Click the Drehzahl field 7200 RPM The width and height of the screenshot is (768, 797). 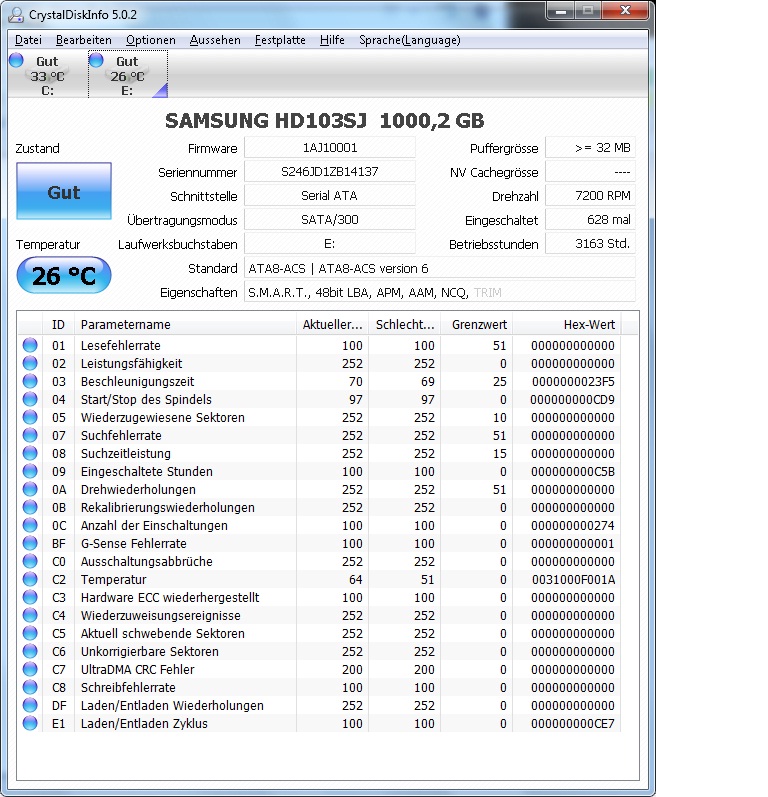pyautogui.click(x=590, y=196)
